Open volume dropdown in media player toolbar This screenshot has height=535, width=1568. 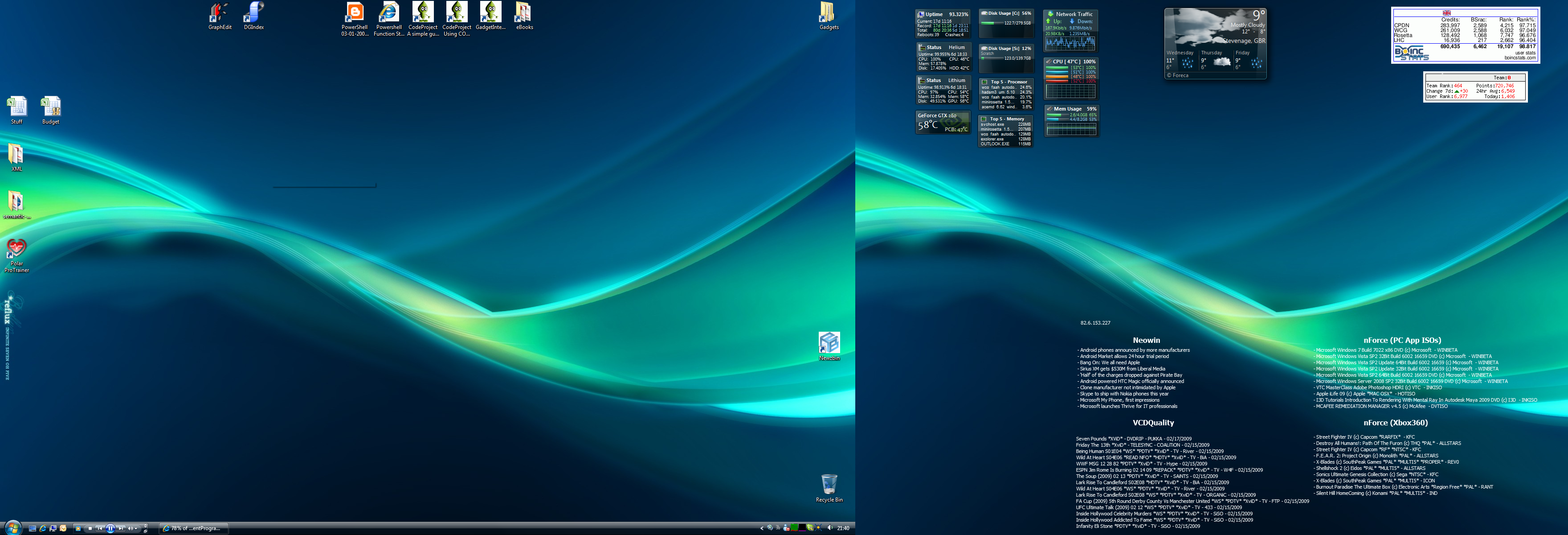(x=136, y=528)
